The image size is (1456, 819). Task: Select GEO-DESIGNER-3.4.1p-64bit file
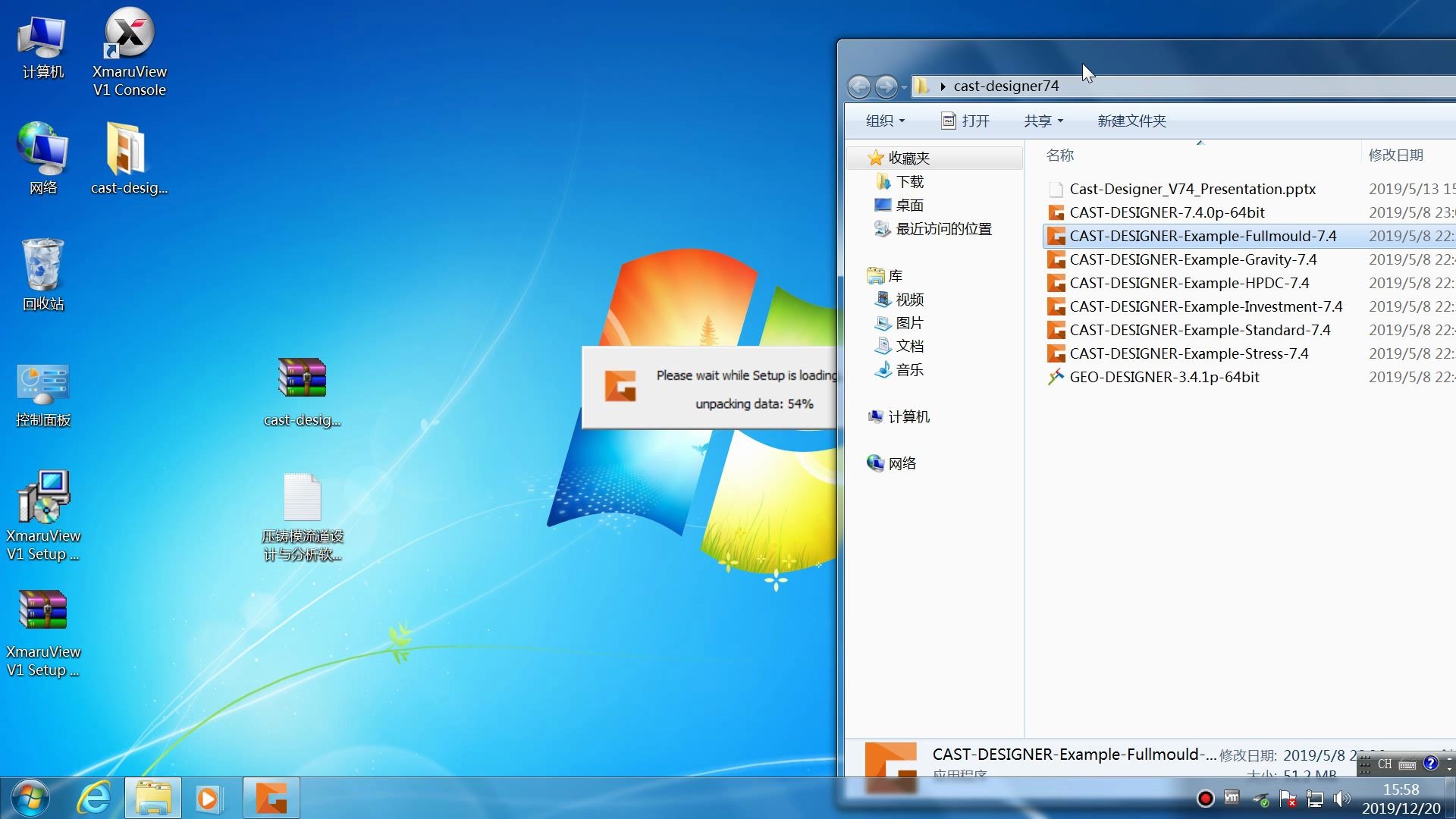click(x=1163, y=377)
